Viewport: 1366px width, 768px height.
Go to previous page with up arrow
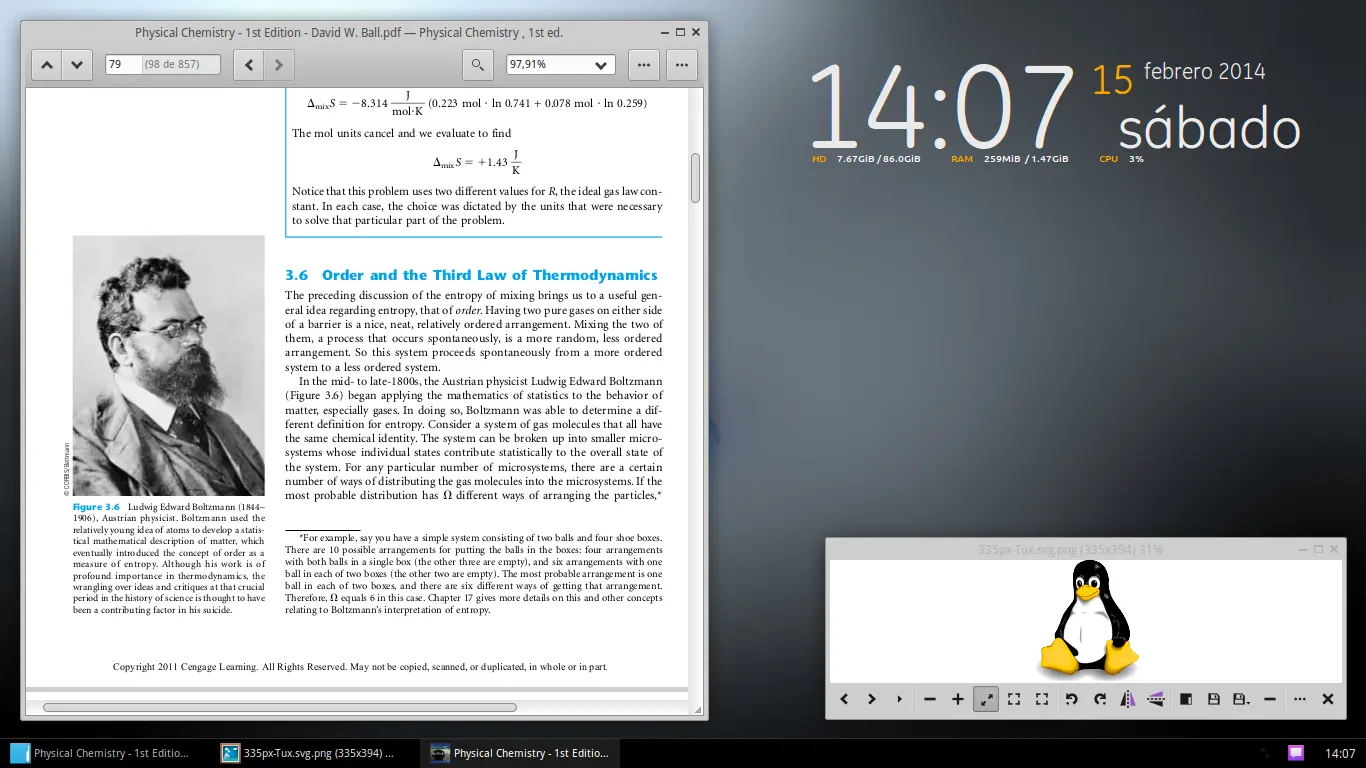click(47, 65)
